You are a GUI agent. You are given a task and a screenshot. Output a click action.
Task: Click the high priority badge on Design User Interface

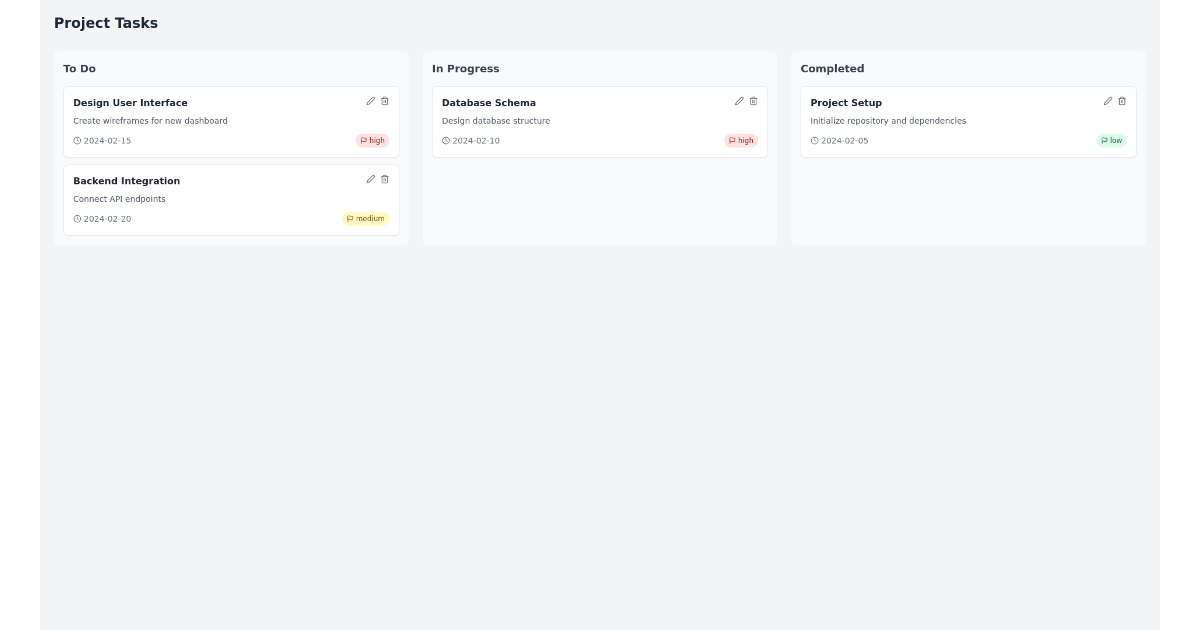tap(371, 140)
